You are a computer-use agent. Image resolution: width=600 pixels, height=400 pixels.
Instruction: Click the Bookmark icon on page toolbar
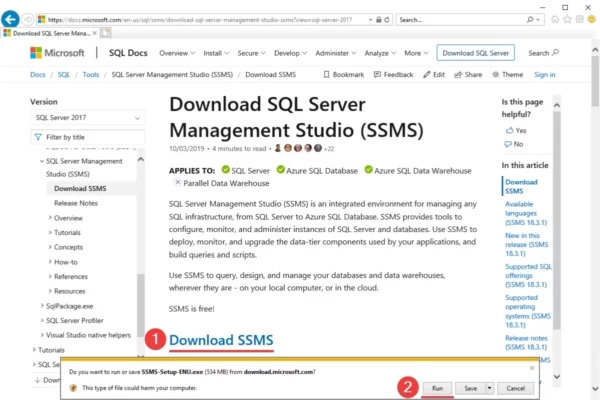click(326, 75)
